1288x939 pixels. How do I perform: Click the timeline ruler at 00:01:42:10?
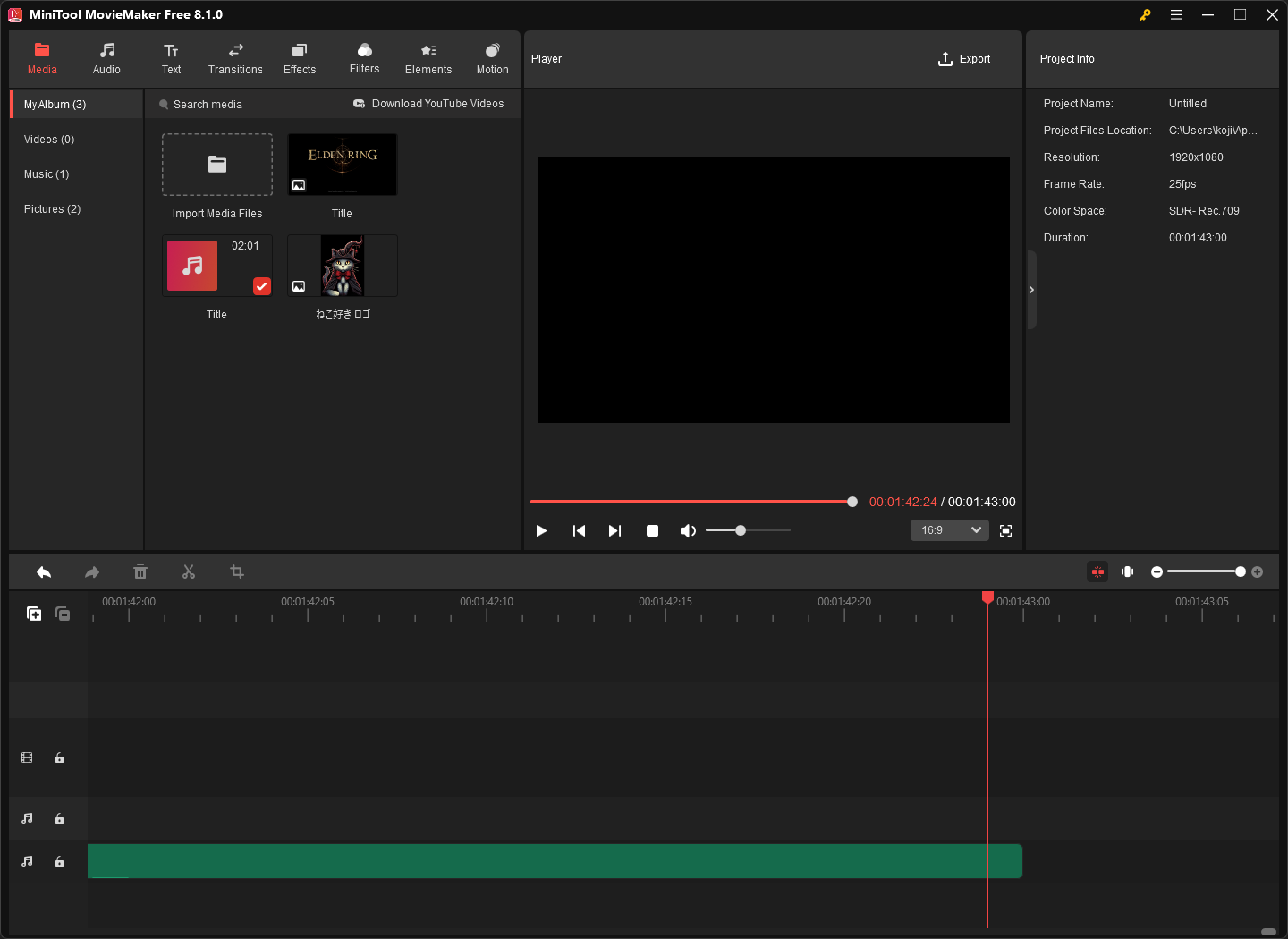tap(487, 602)
